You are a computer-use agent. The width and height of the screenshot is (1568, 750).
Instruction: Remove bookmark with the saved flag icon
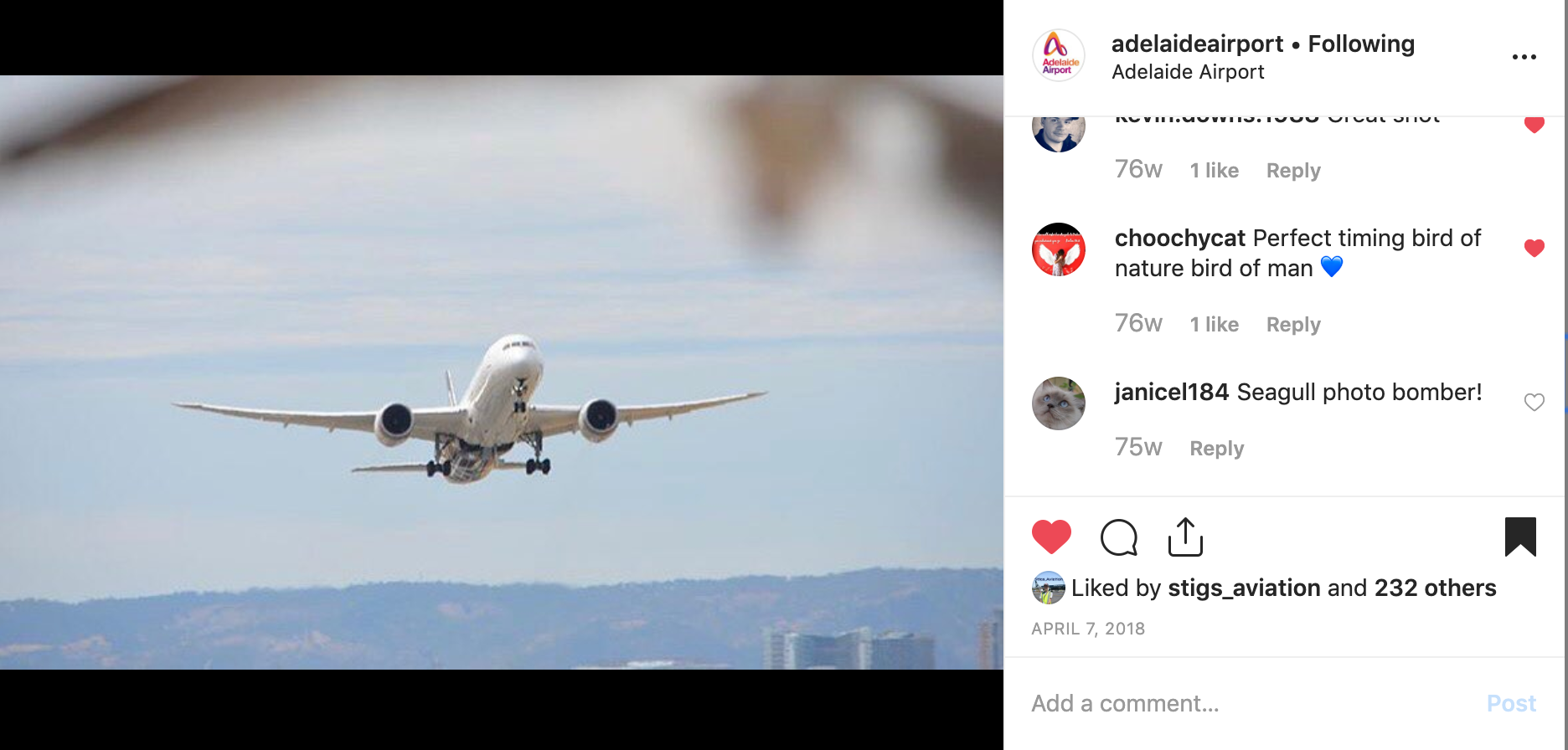(1520, 537)
